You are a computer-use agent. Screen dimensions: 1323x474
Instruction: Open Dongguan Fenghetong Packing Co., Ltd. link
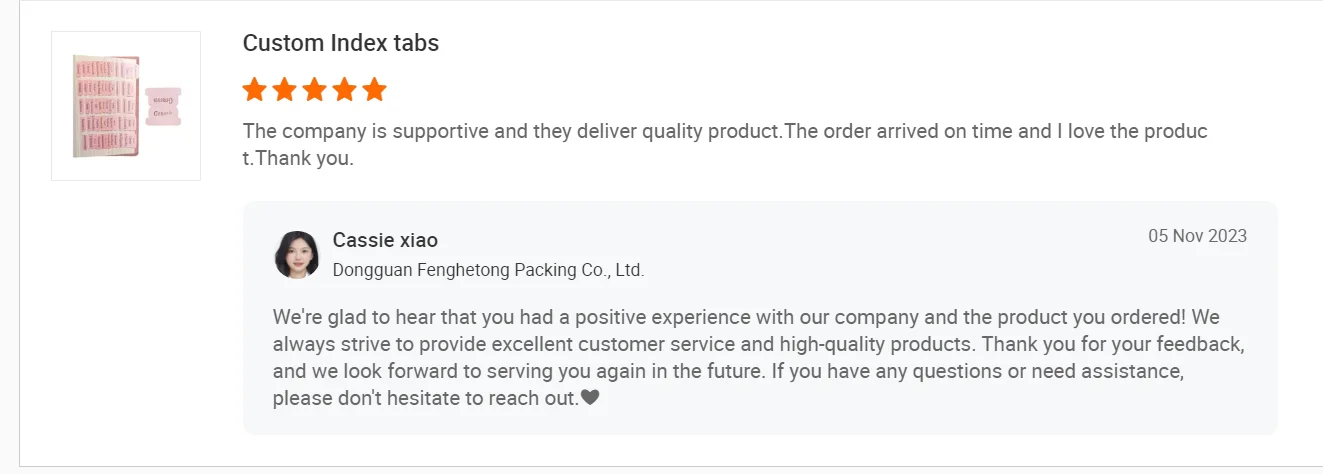pyautogui.click(x=488, y=270)
